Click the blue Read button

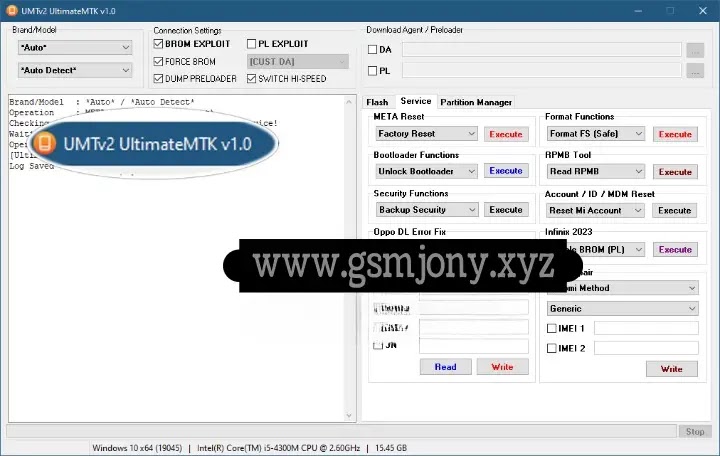click(x=445, y=367)
